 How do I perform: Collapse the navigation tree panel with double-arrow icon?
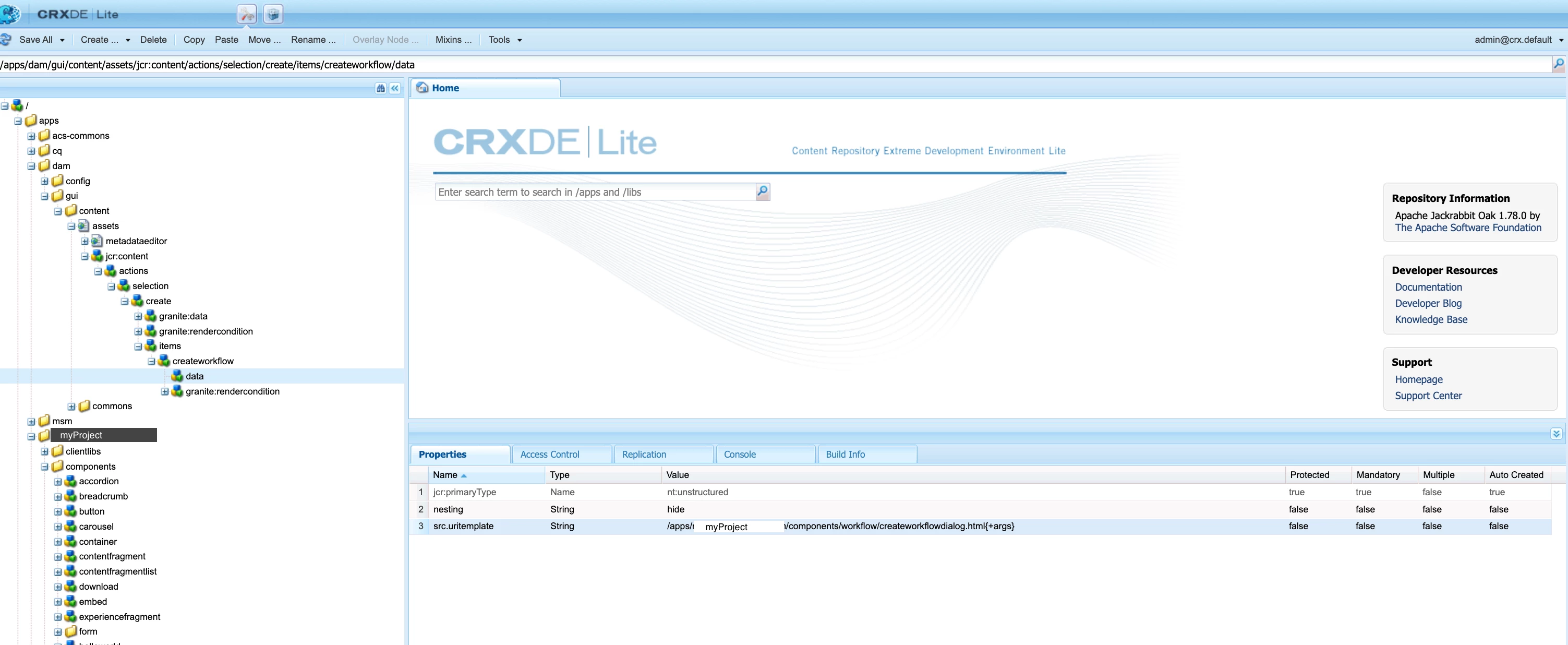tap(395, 88)
